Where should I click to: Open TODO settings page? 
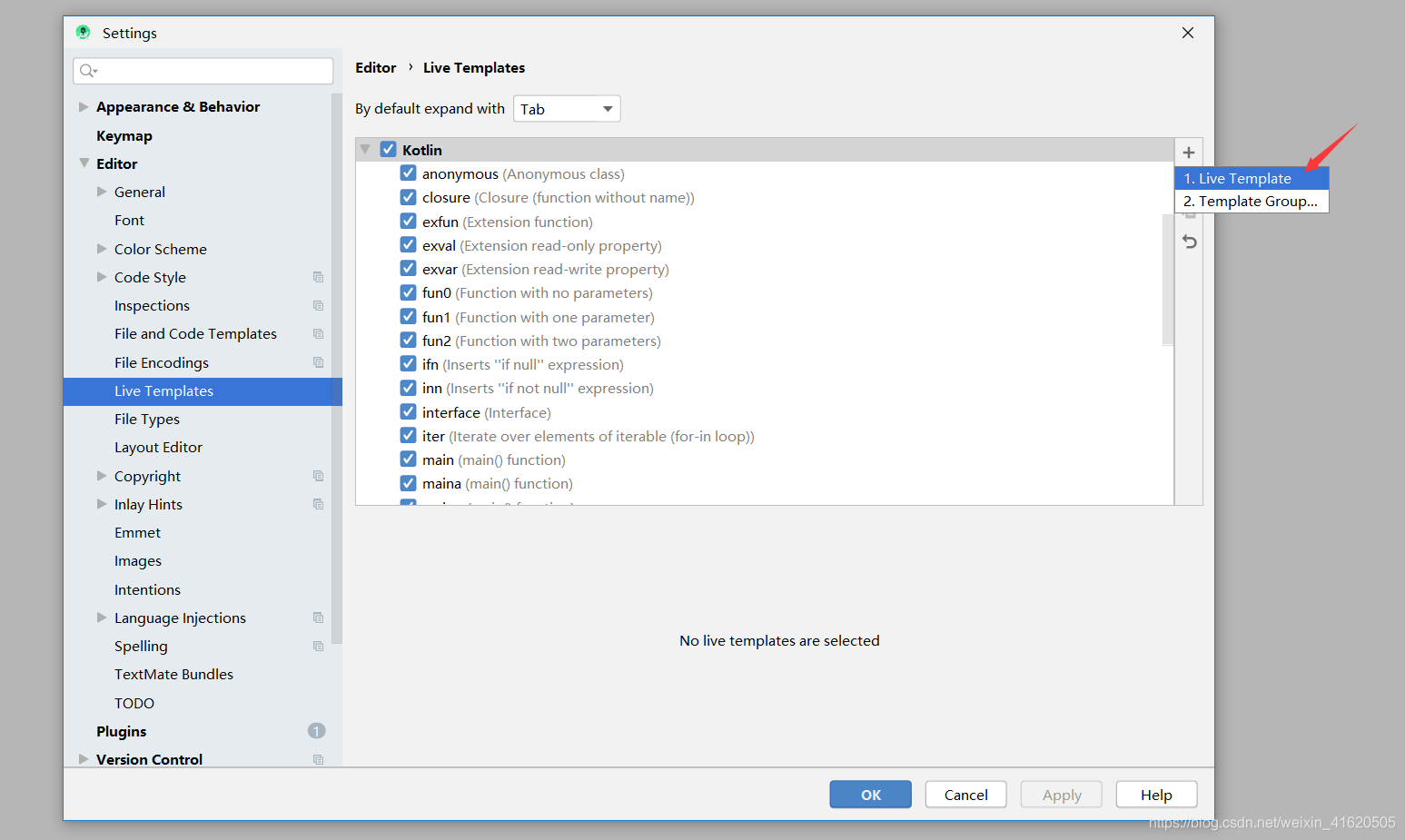pyautogui.click(x=134, y=703)
